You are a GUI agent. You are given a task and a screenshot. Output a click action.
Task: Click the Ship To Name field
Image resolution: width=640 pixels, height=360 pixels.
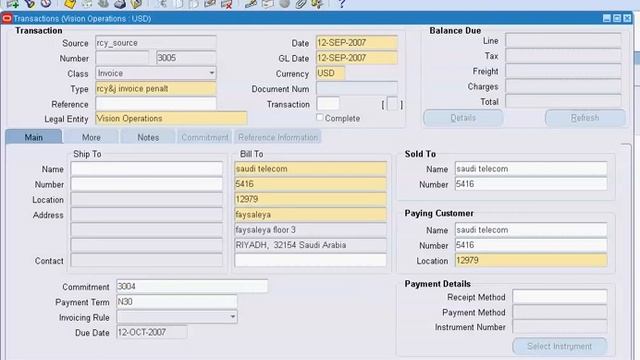[147, 169]
